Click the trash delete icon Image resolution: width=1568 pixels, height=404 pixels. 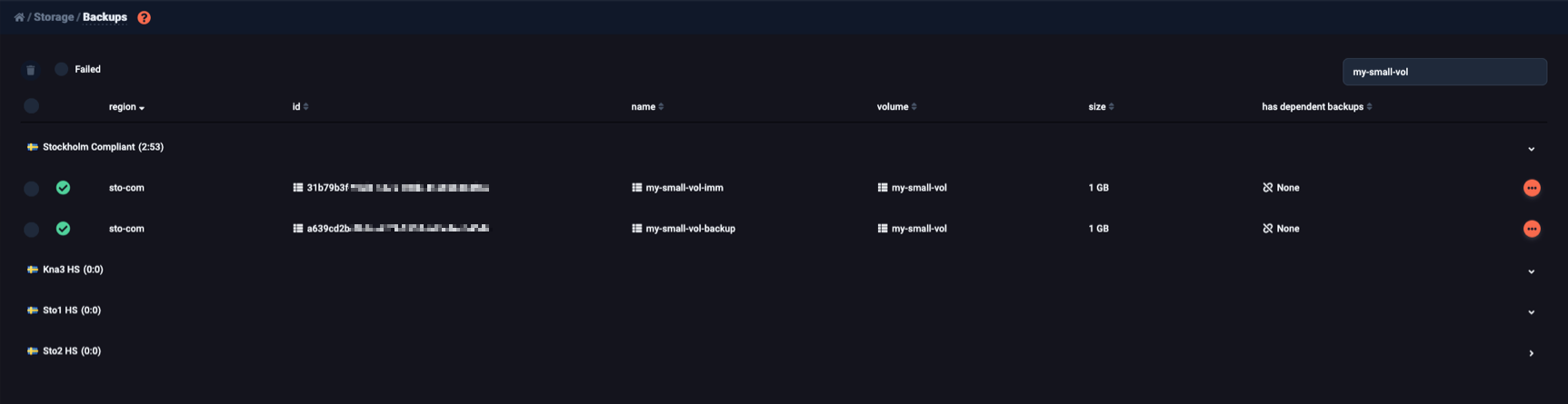click(x=31, y=70)
